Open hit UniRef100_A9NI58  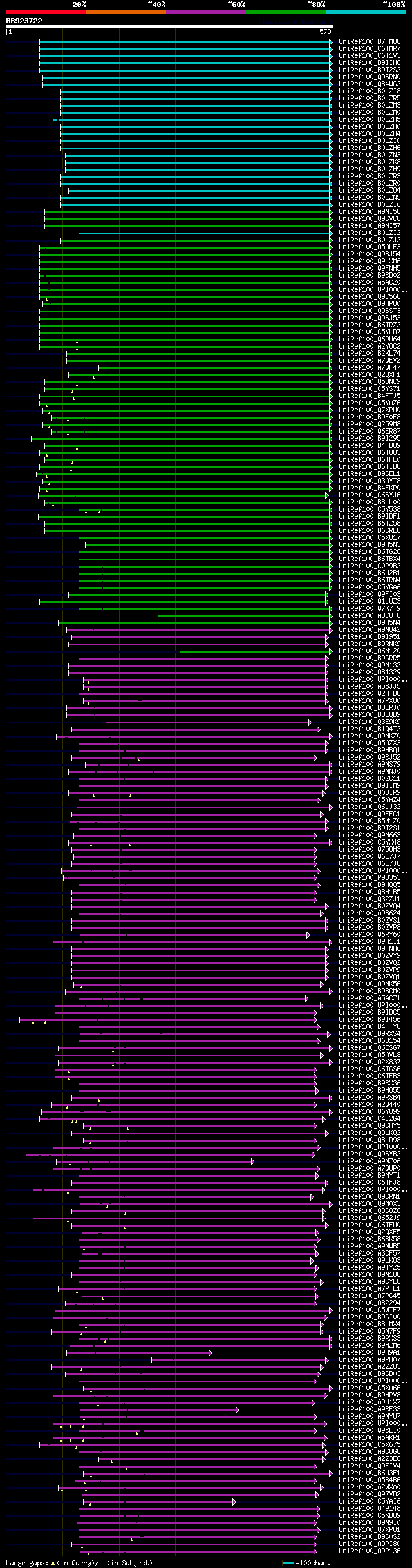click(x=370, y=212)
